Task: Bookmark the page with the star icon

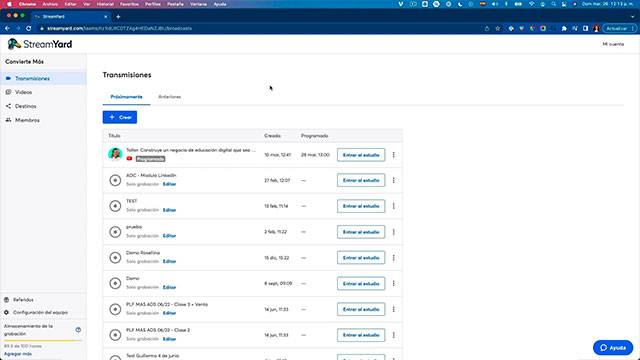Action: [498, 29]
